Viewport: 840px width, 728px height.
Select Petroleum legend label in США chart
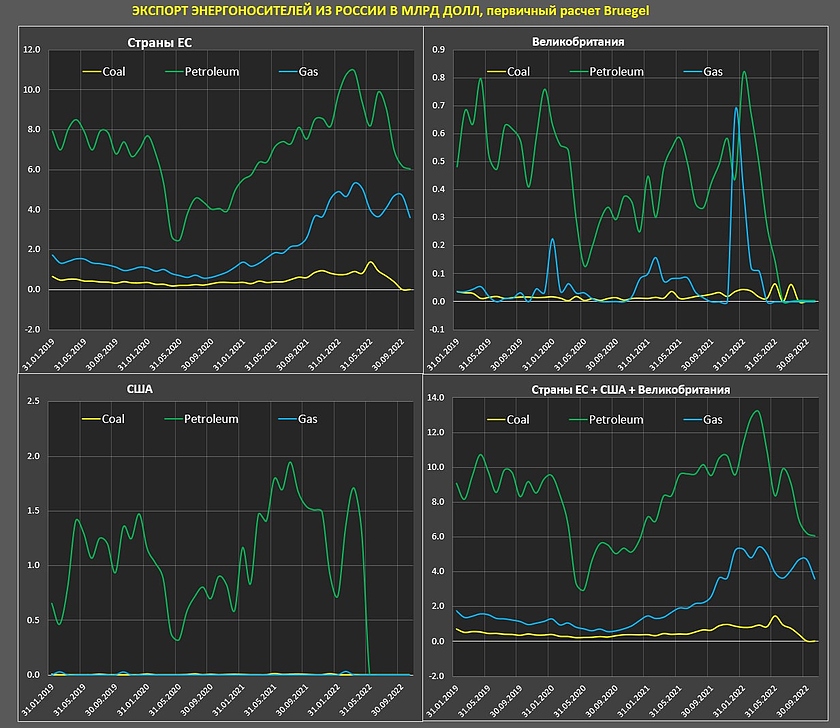(210, 419)
